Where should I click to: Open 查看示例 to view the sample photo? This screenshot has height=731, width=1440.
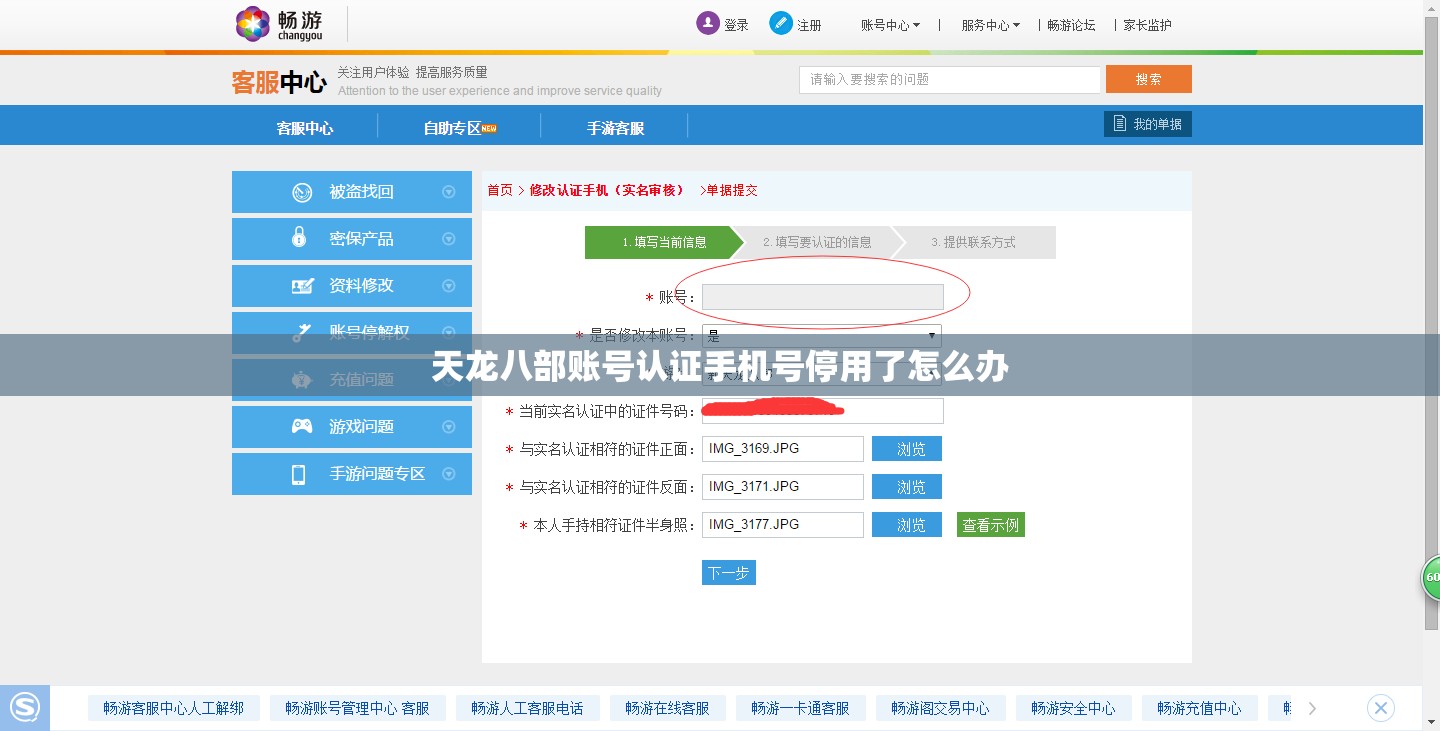[989, 524]
